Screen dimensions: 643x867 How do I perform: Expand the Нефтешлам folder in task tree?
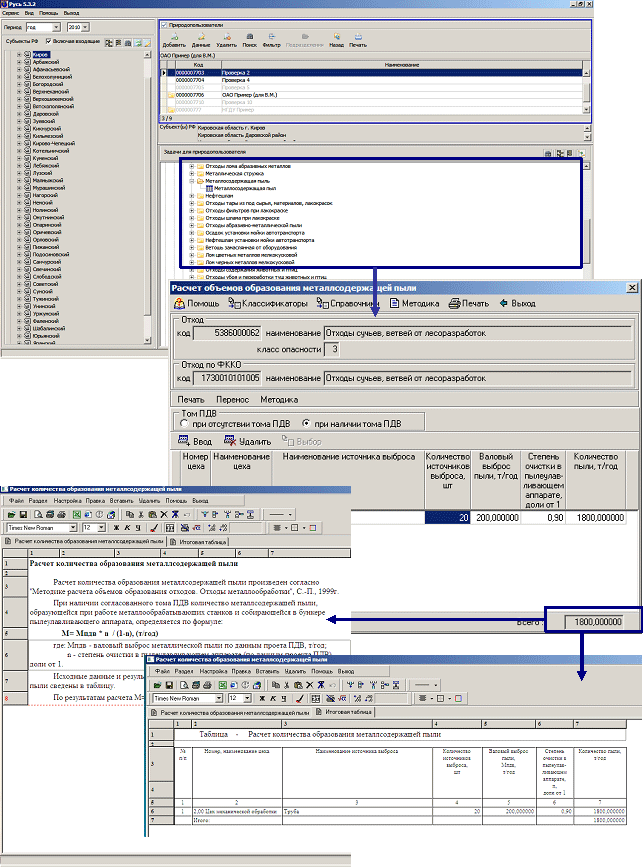coord(191,196)
